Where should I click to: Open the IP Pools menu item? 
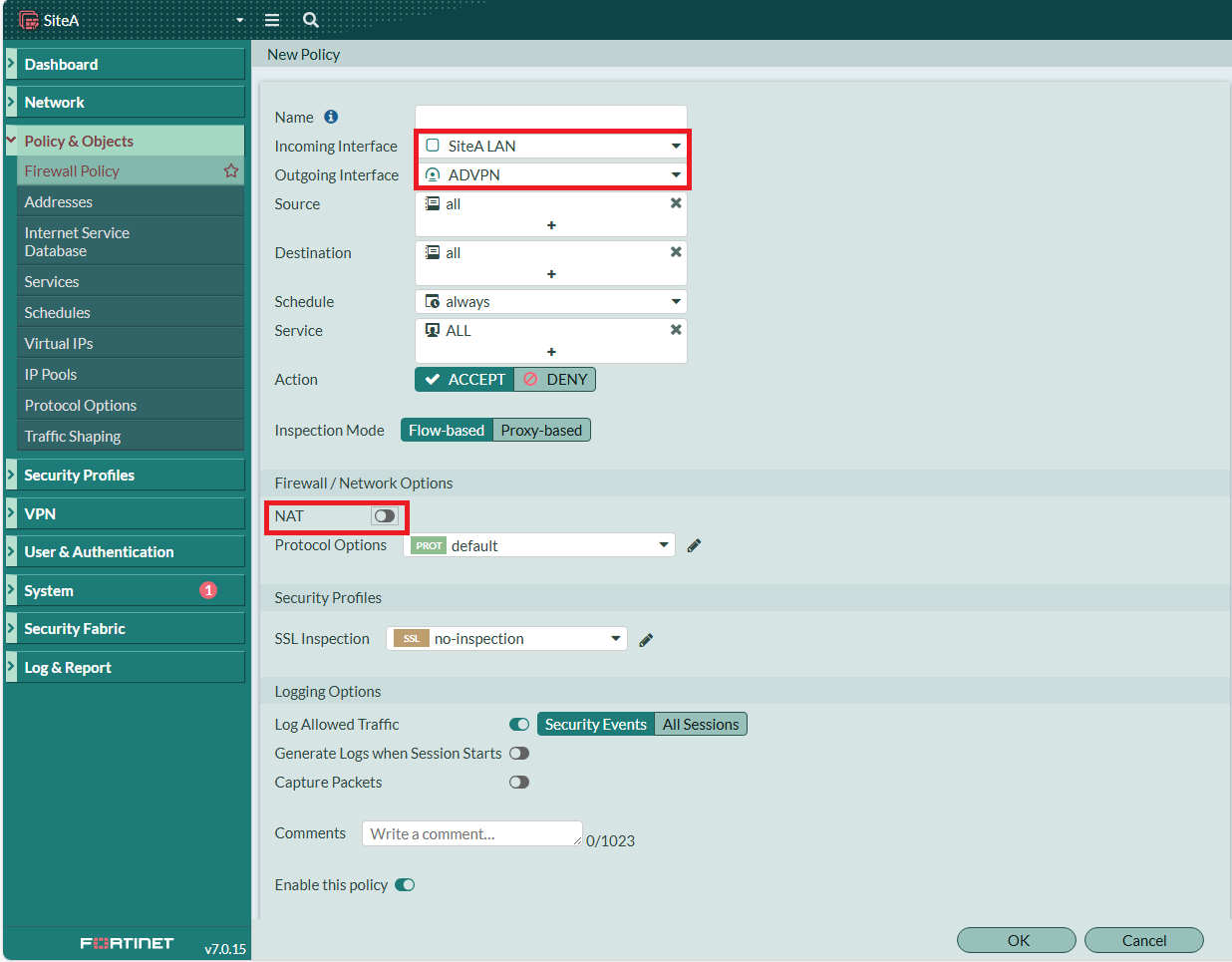pyautogui.click(x=131, y=374)
